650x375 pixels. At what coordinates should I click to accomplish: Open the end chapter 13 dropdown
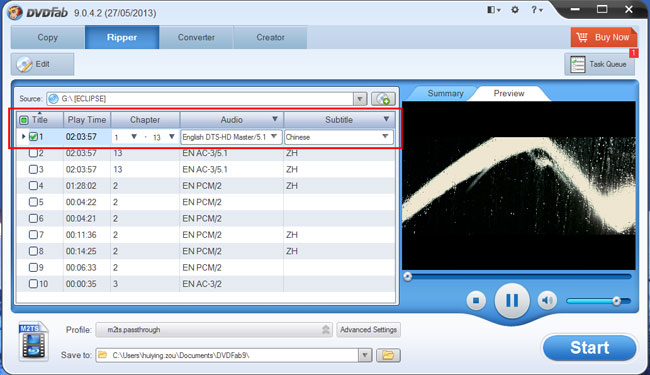click(171, 137)
